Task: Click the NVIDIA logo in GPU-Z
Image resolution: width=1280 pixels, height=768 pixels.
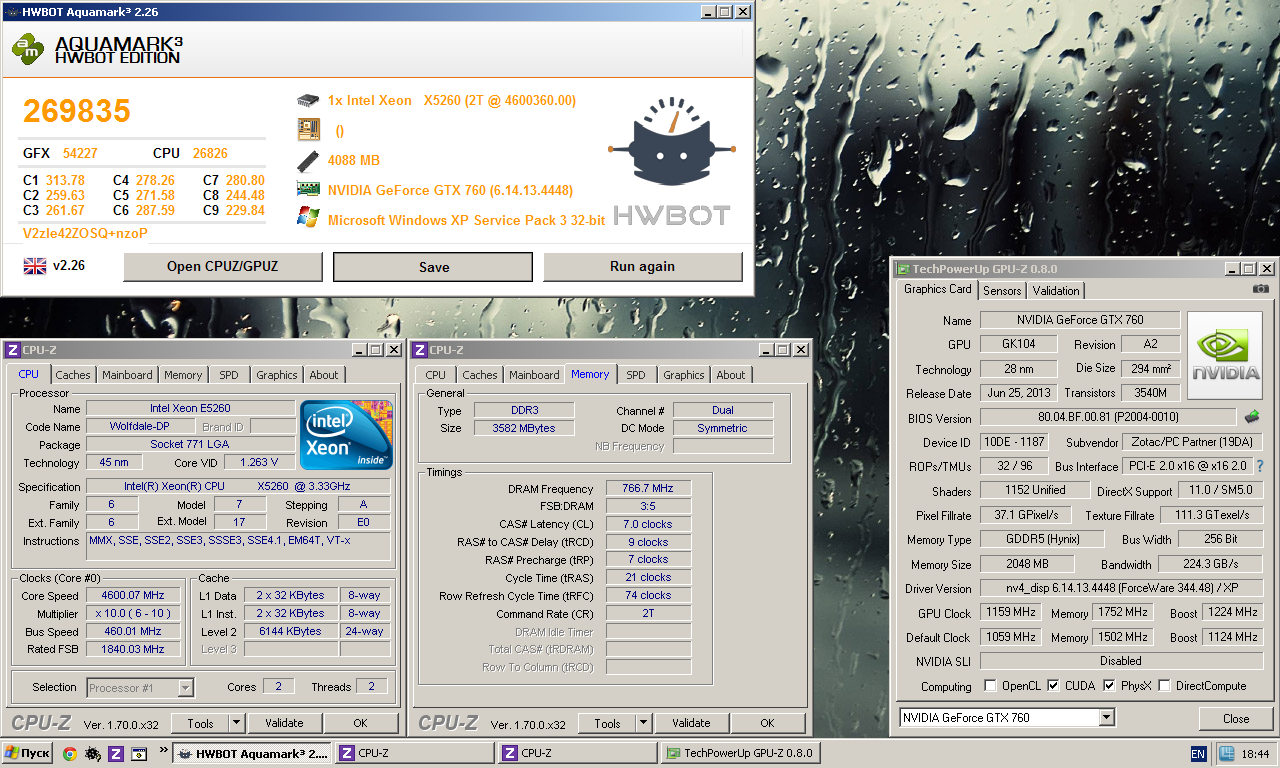Action: 1224,357
